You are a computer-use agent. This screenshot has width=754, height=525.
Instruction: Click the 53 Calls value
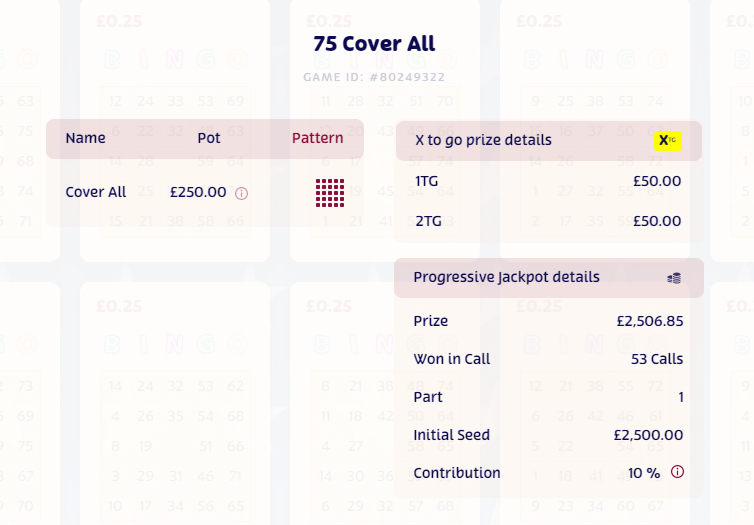coord(657,359)
